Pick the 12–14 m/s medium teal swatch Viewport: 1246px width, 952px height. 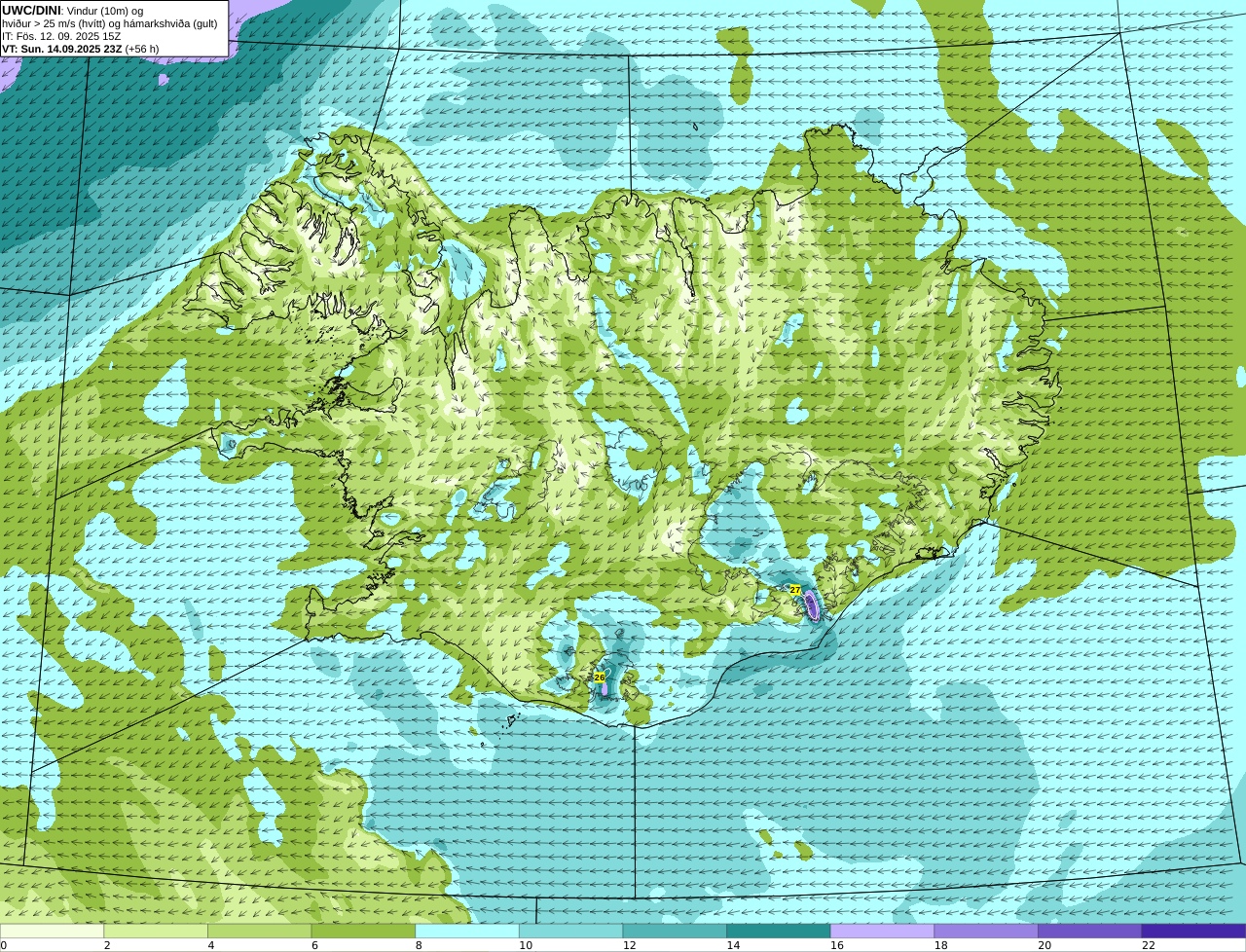(675, 932)
